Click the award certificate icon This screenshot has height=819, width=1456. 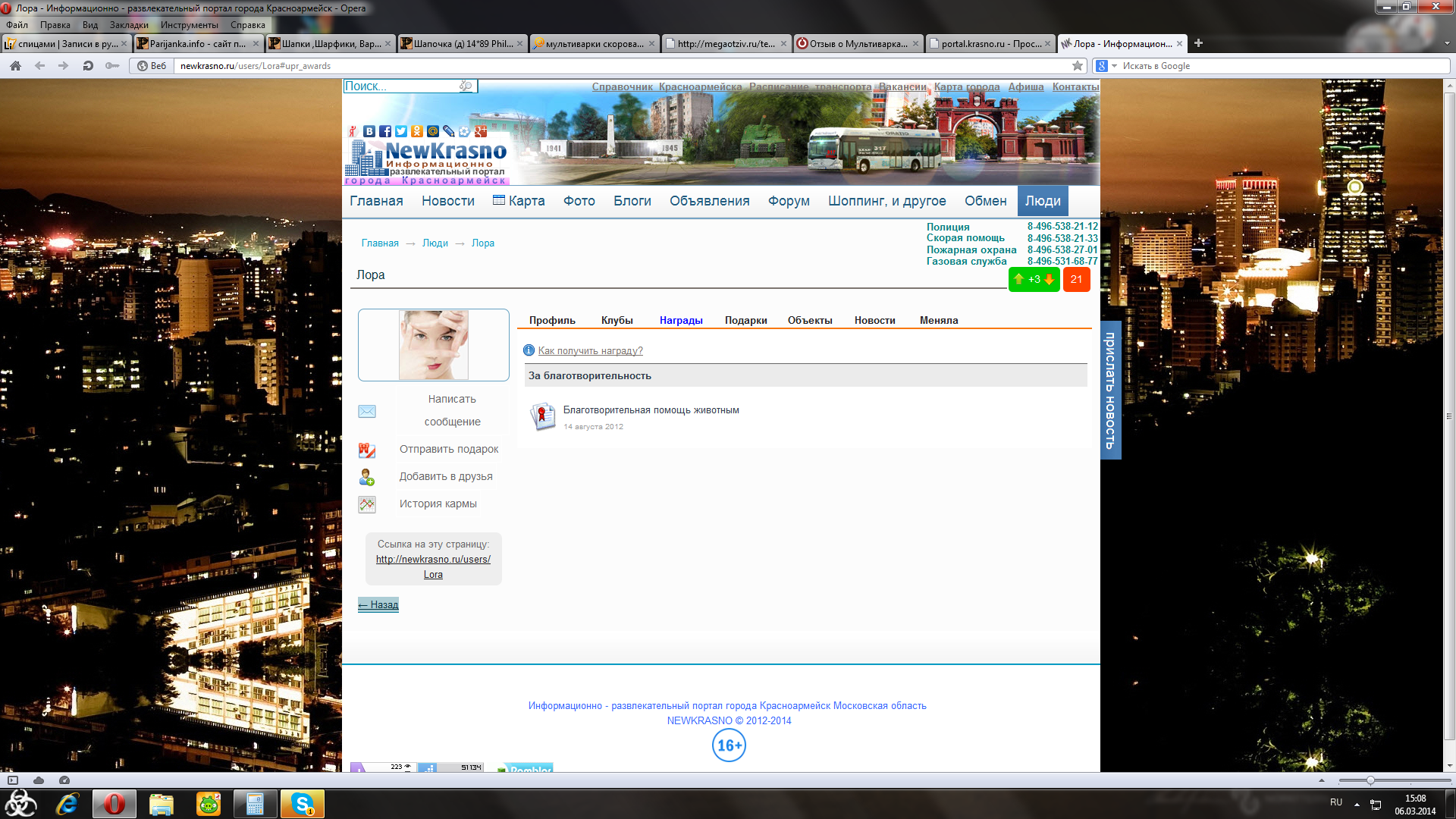click(x=543, y=416)
